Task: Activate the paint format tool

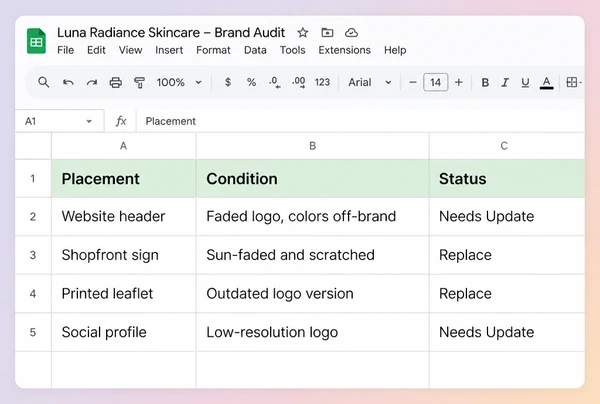Action: (x=139, y=82)
